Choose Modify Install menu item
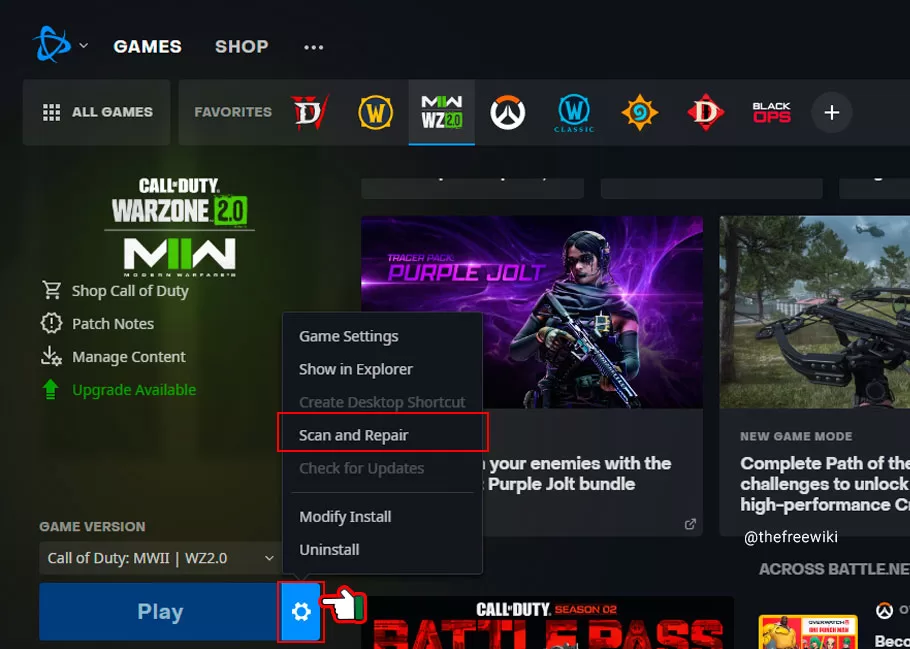Viewport: 910px width, 649px height. tap(382, 517)
